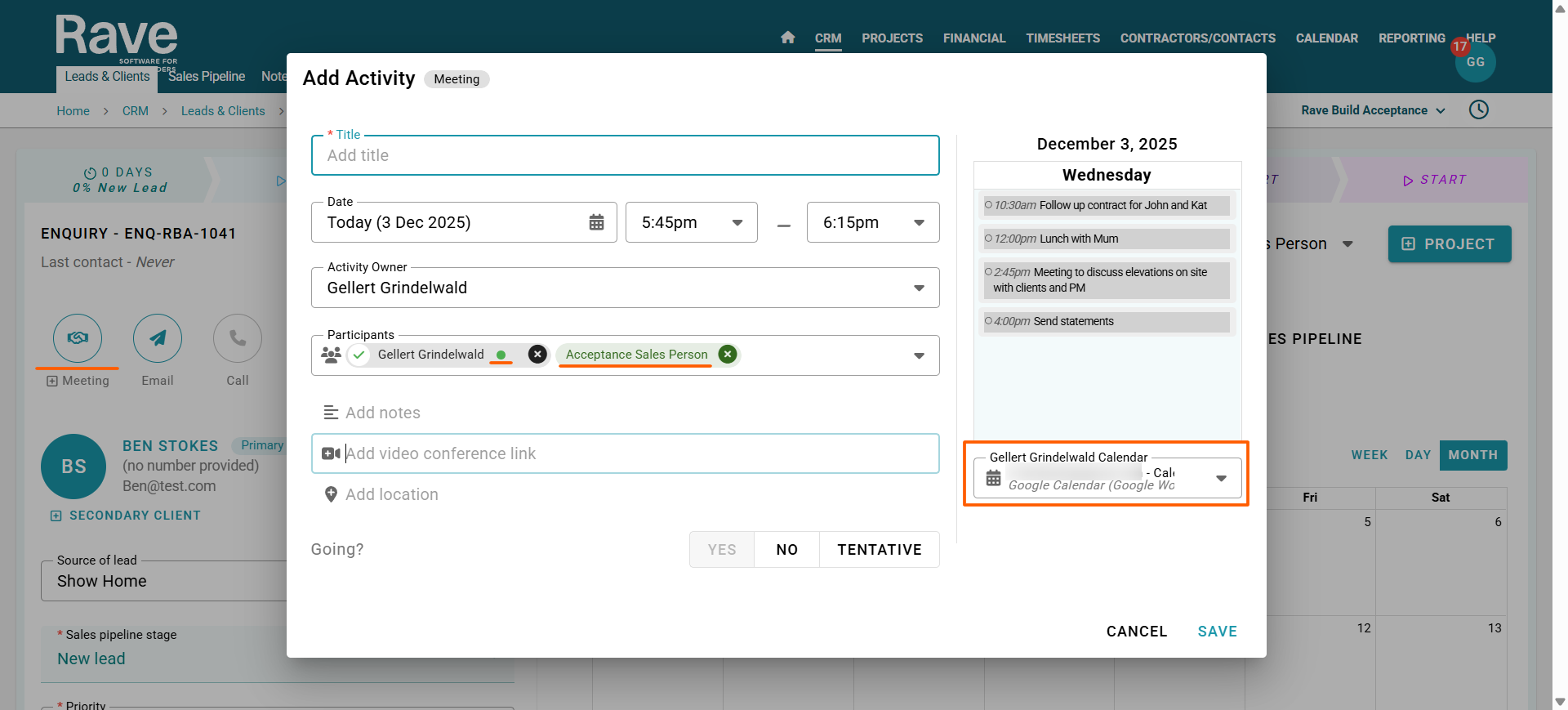Click the location pin icon
Screen dimensions: 1568x710
331,494
